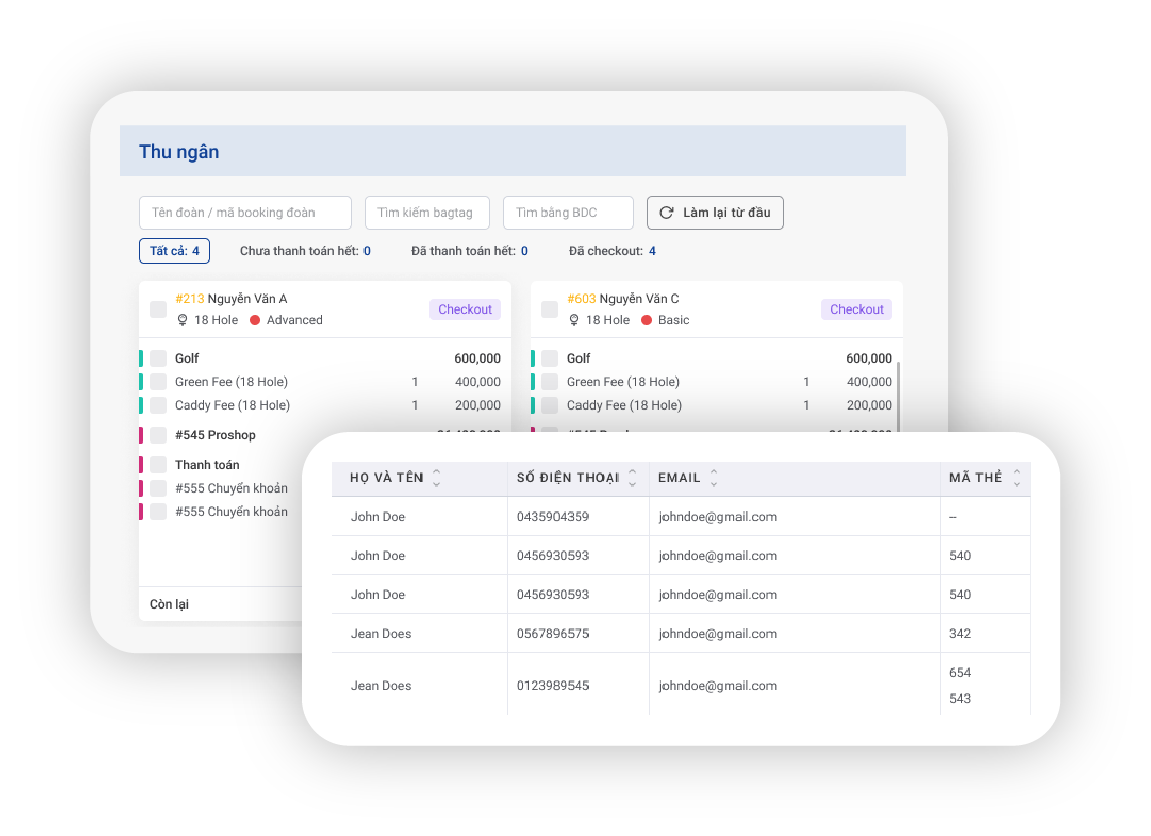Select the Tất cả filter tab
The image size is (1151, 836).
174,251
